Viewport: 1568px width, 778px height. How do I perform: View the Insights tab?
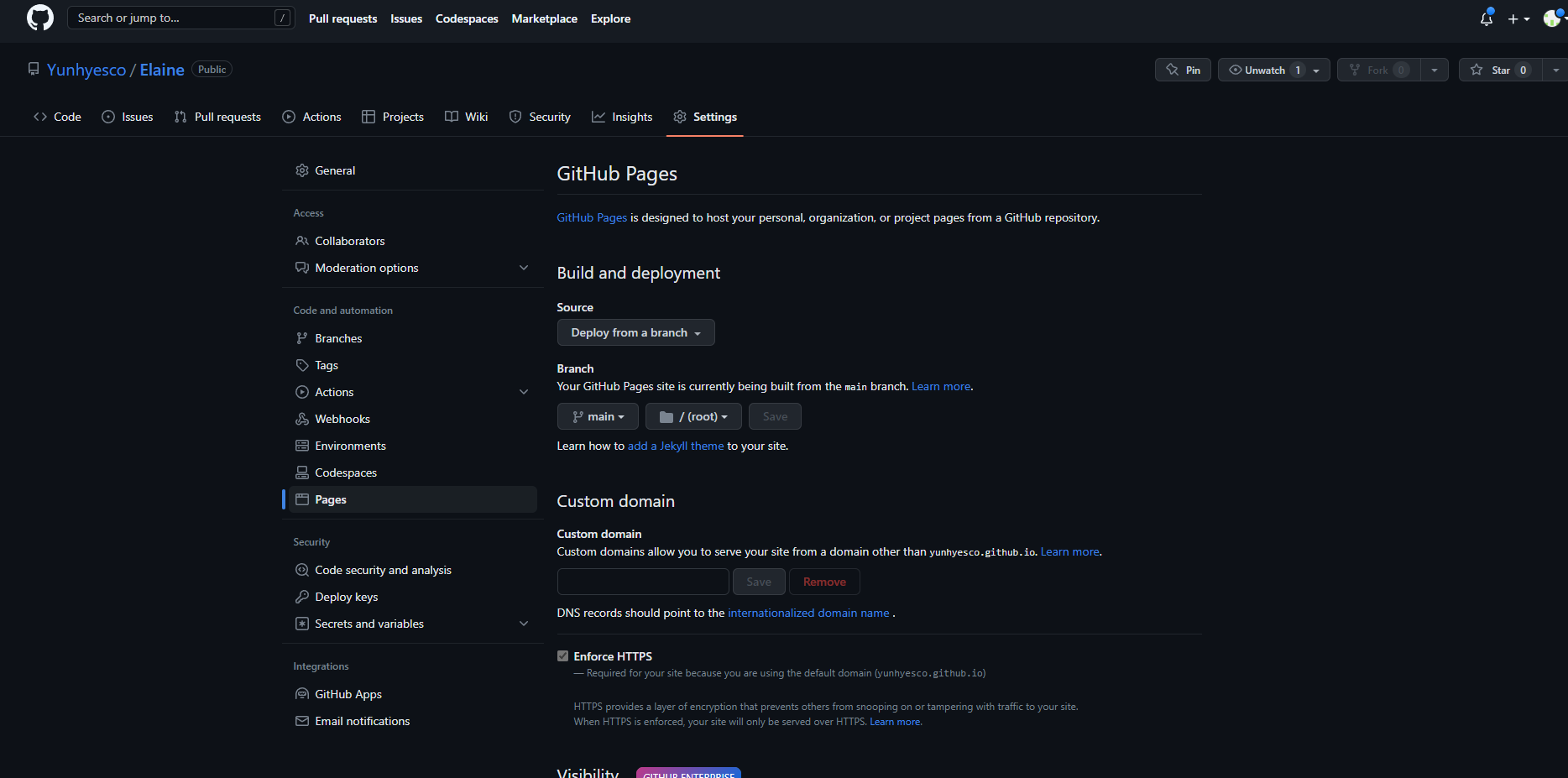tap(622, 117)
